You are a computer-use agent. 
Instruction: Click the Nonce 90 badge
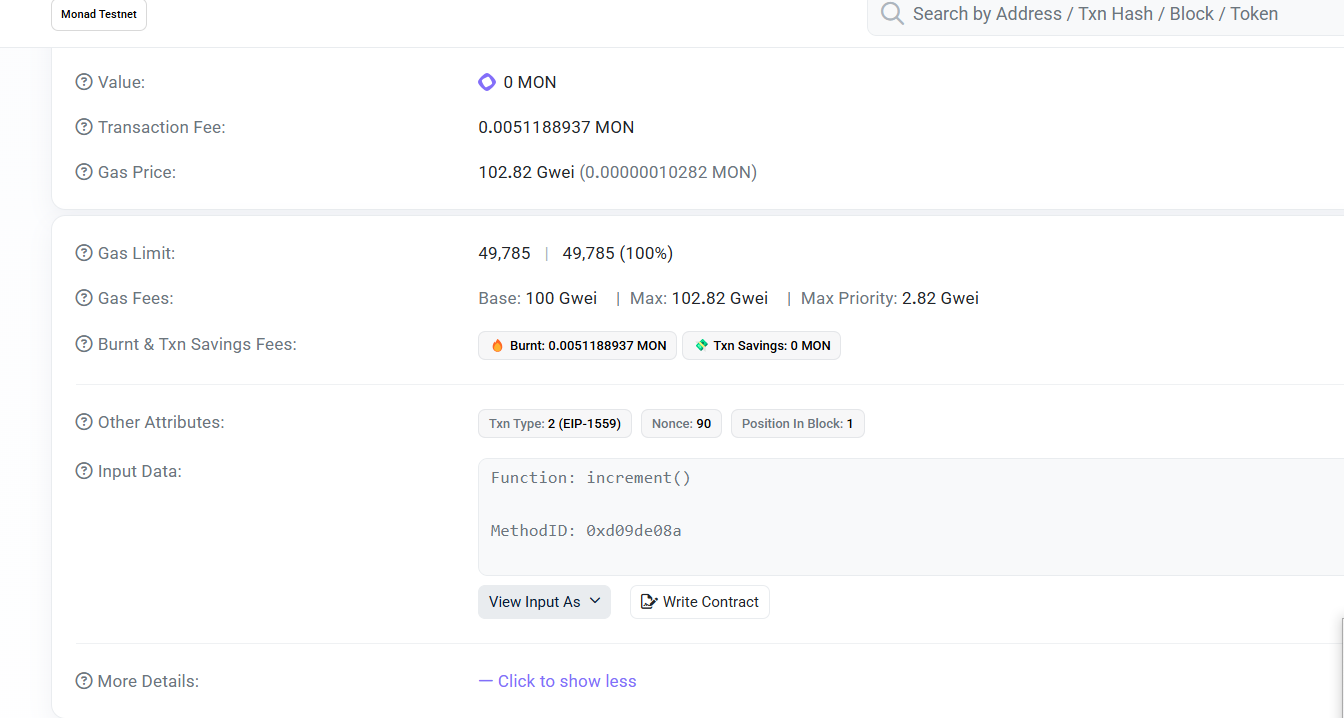click(681, 424)
